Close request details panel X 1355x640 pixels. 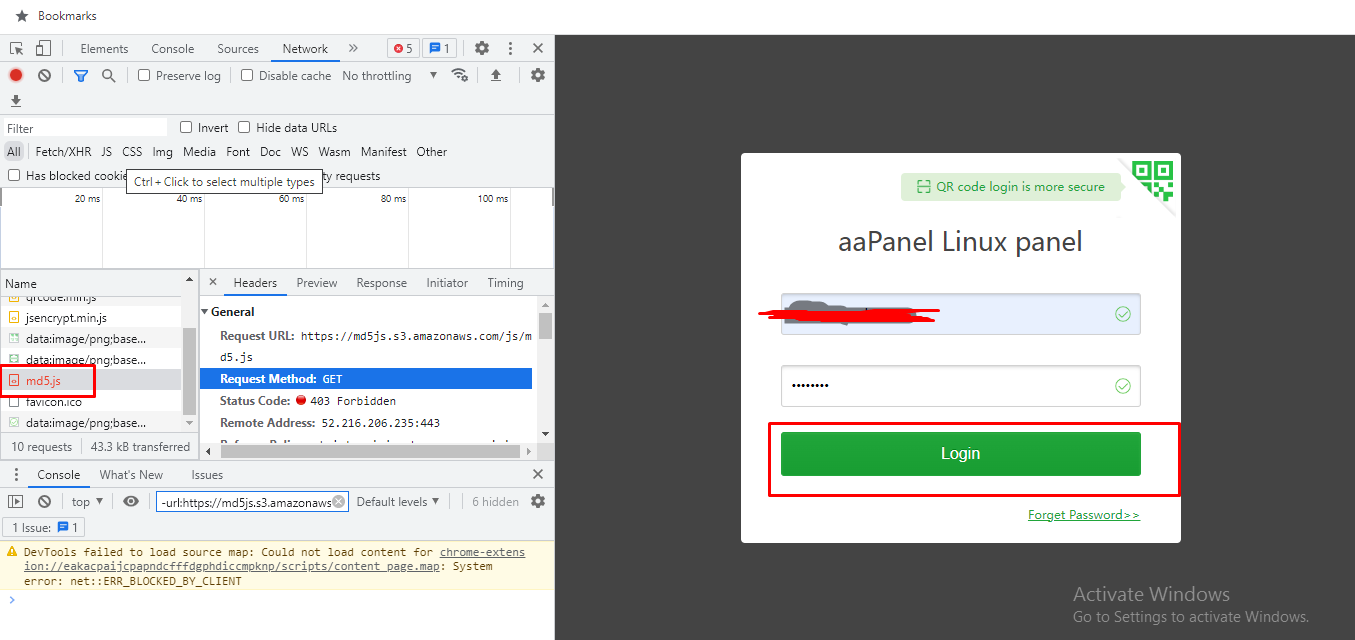212,283
